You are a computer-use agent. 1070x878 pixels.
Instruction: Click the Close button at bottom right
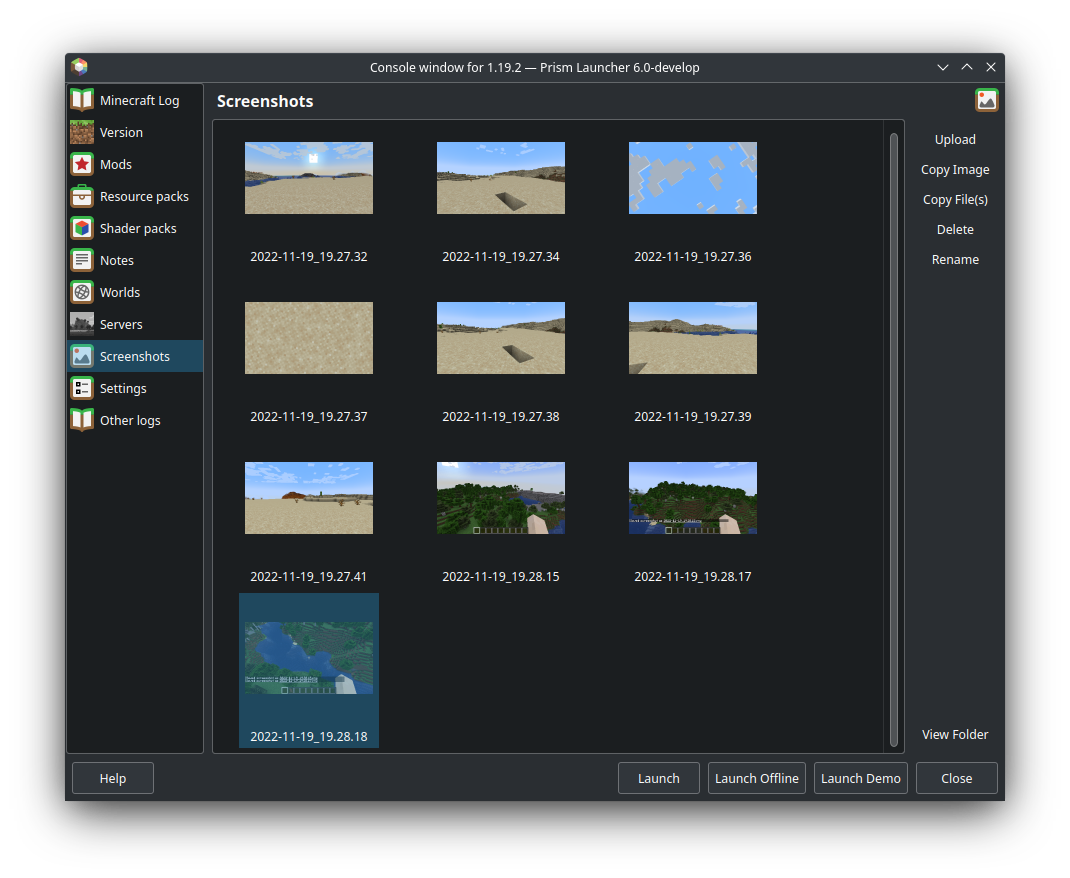tap(956, 778)
